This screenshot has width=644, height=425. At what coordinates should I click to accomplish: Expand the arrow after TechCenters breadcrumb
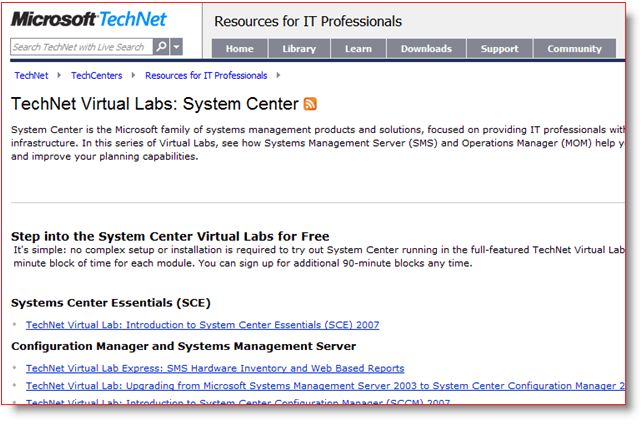133,75
